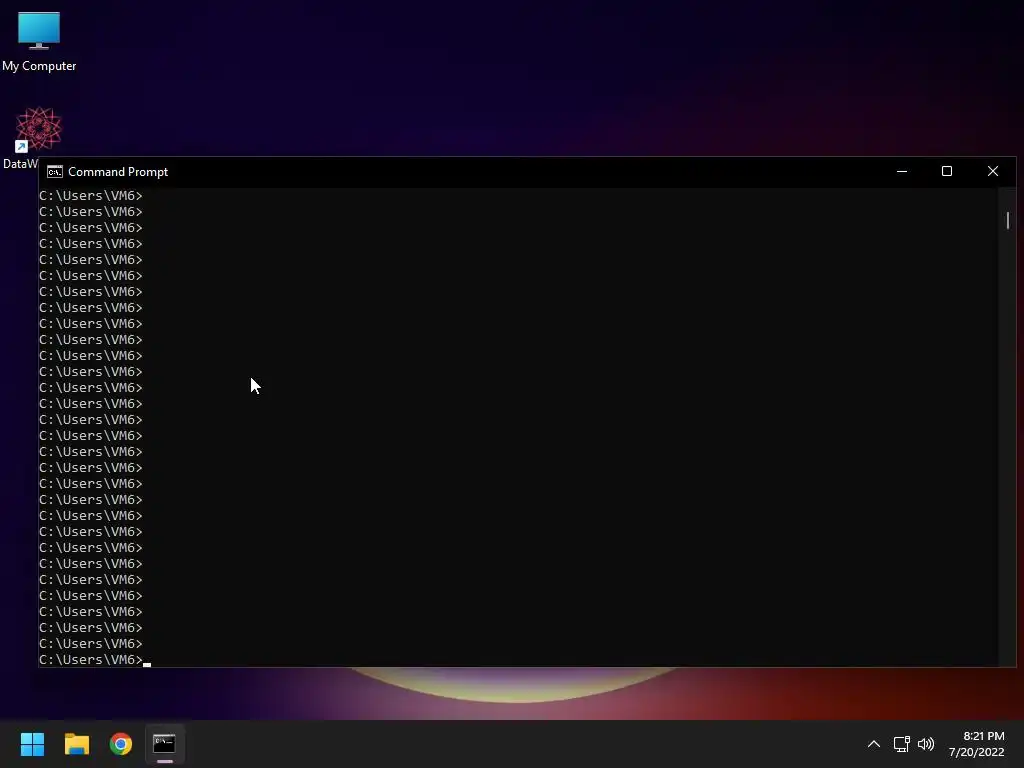Screen dimensions: 1024x768
Task: Show hidden system tray icons
Action: click(873, 744)
